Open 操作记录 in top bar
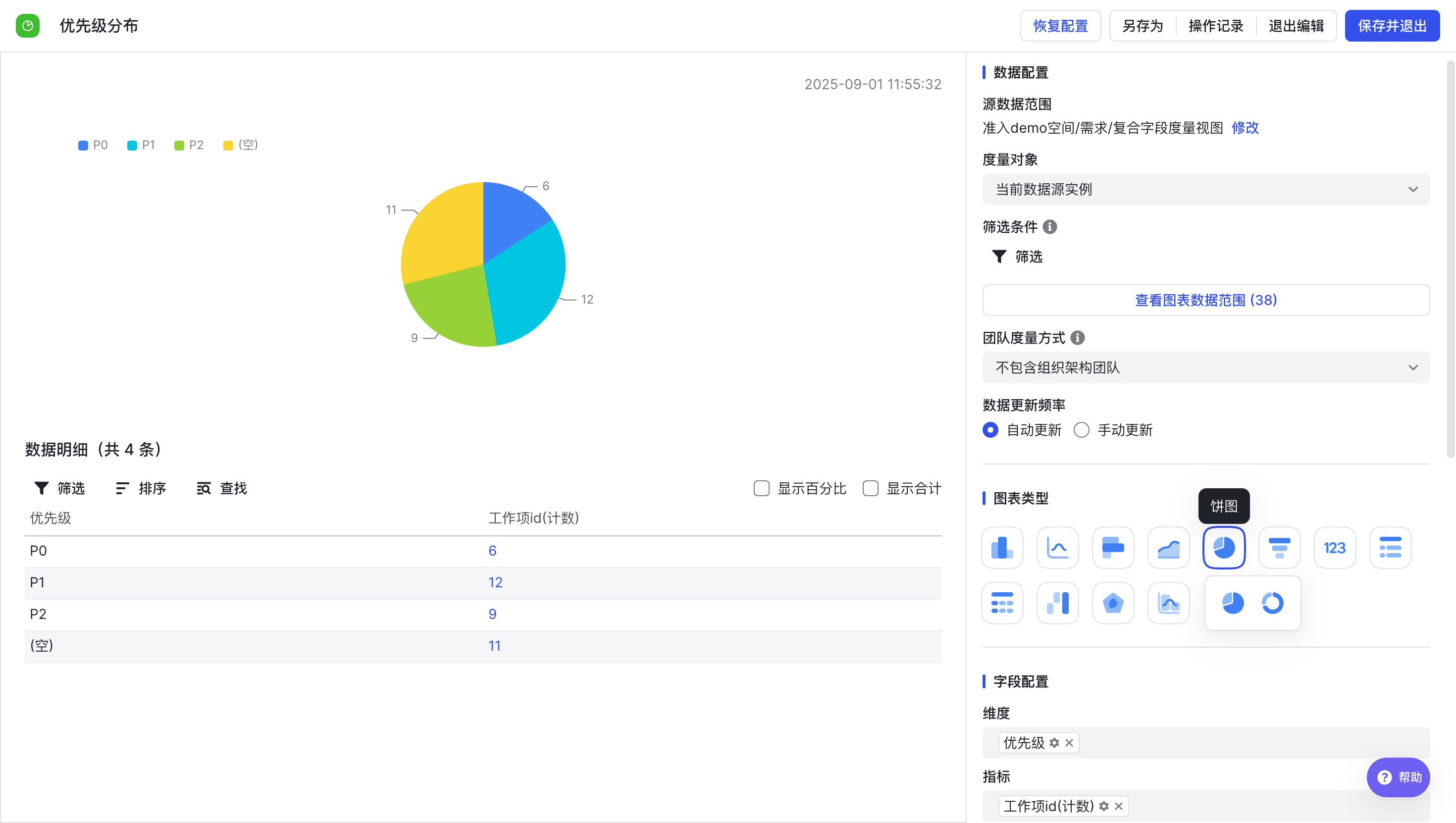1456x823 pixels. point(1216,25)
